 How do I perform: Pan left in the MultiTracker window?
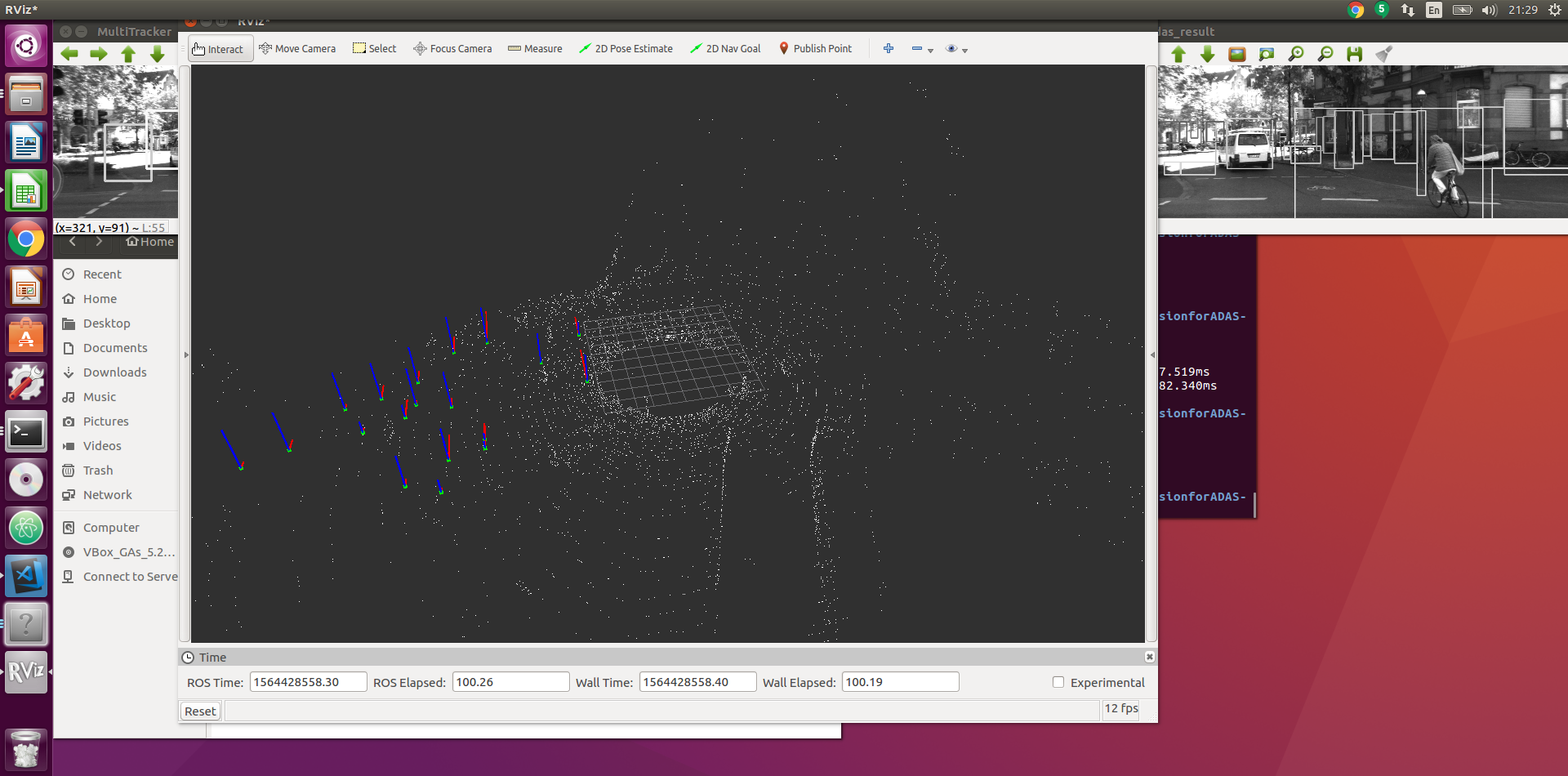tap(69, 54)
